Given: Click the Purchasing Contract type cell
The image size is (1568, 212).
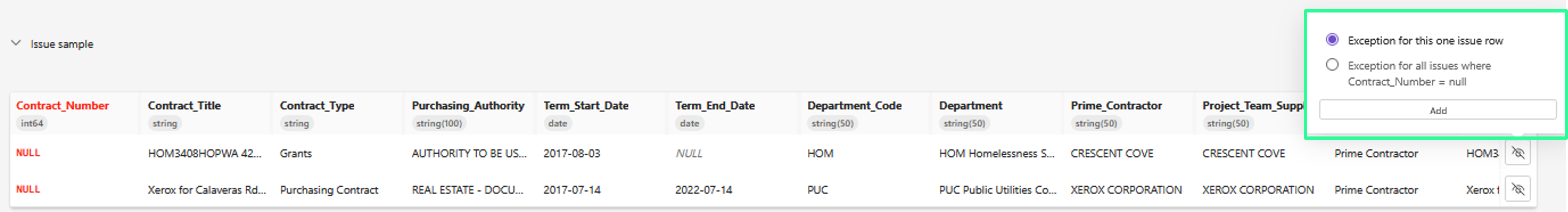Looking at the screenshot, I should point(329,190).
